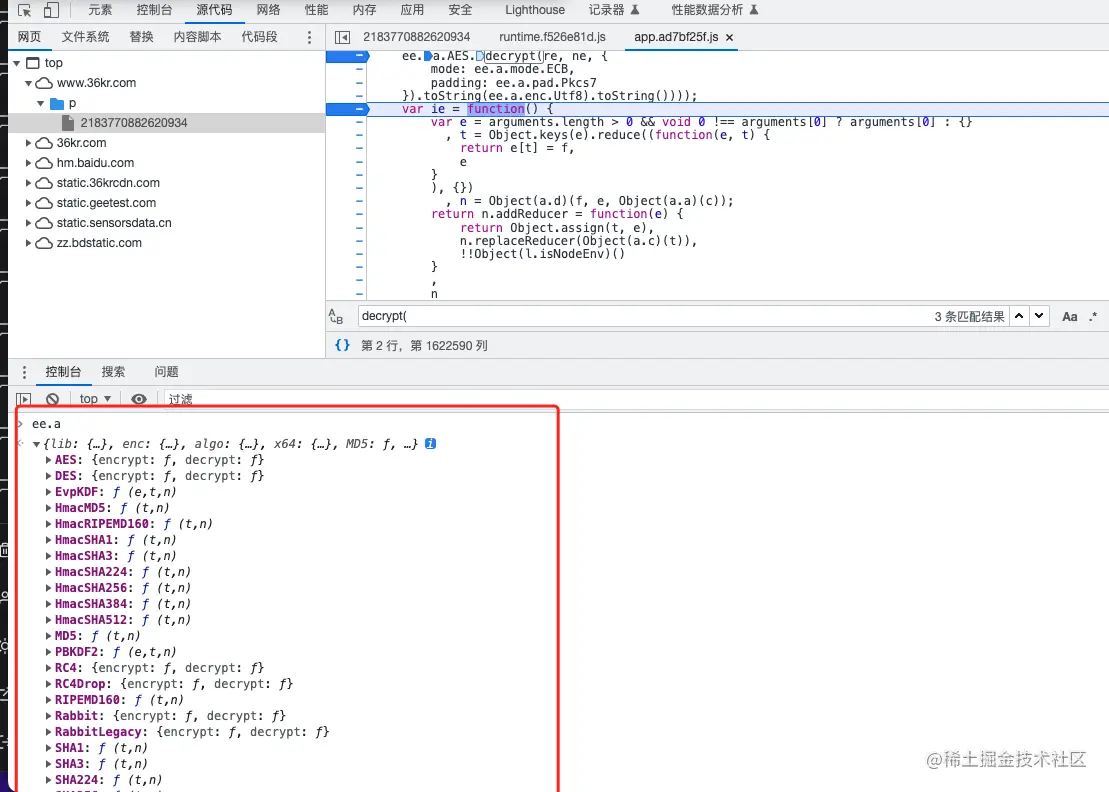Select the 文件系统 sub-tab

(85, 37)
